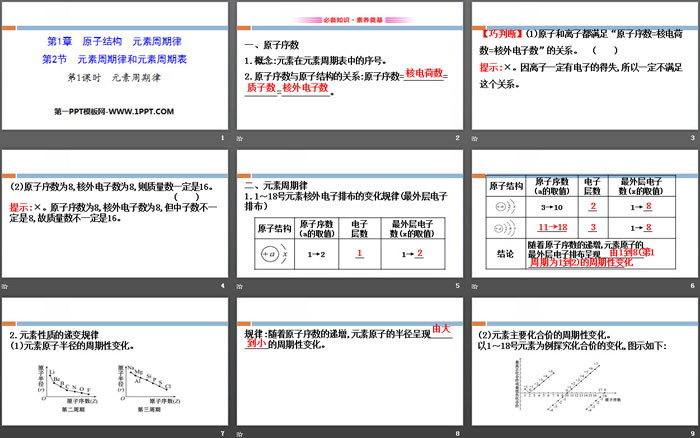Click slide number label 7
700x438 pixels.
(x=222, y=433)
